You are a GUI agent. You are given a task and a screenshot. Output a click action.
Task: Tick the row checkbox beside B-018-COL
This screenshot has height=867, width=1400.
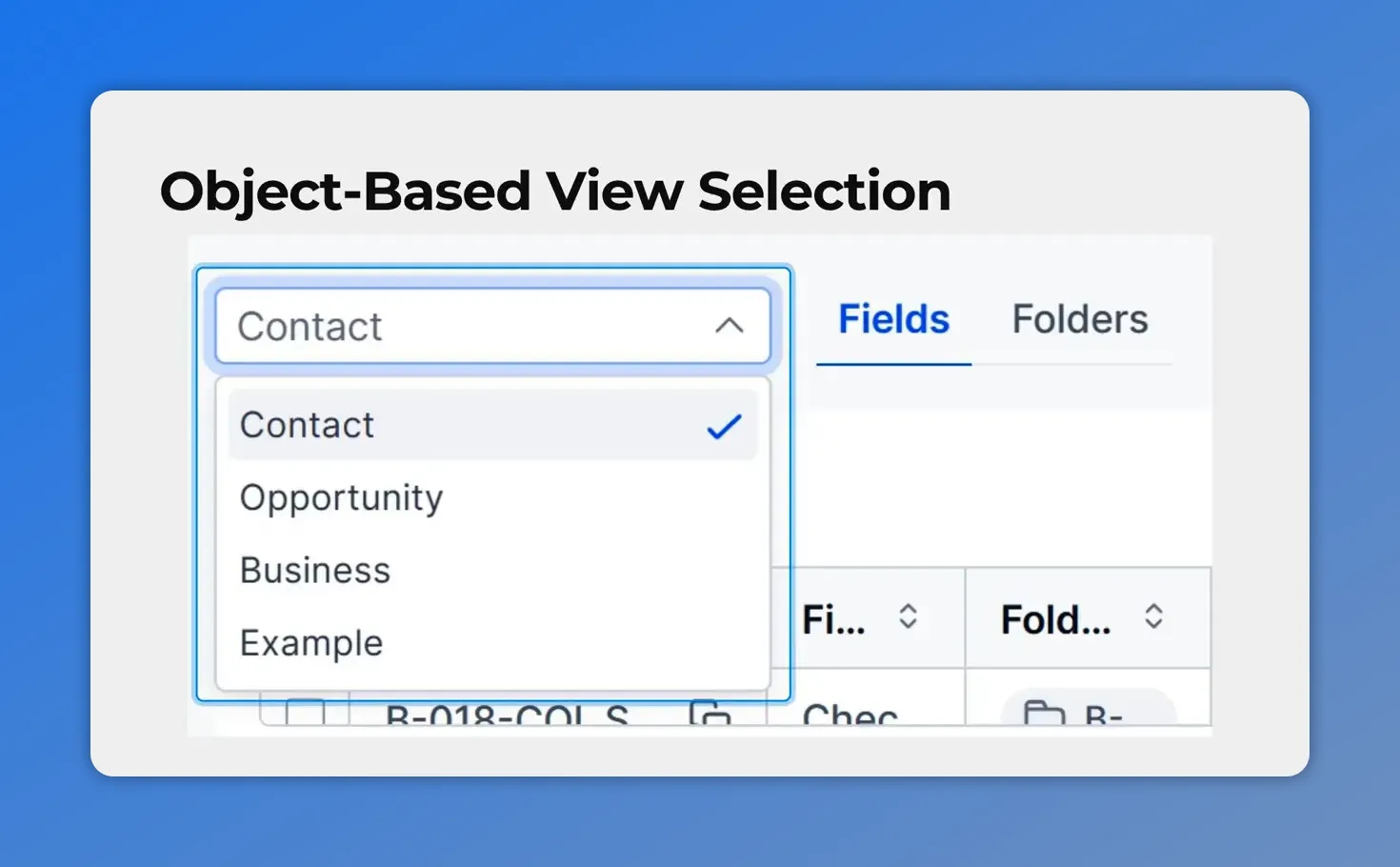[x=306, y=714]
